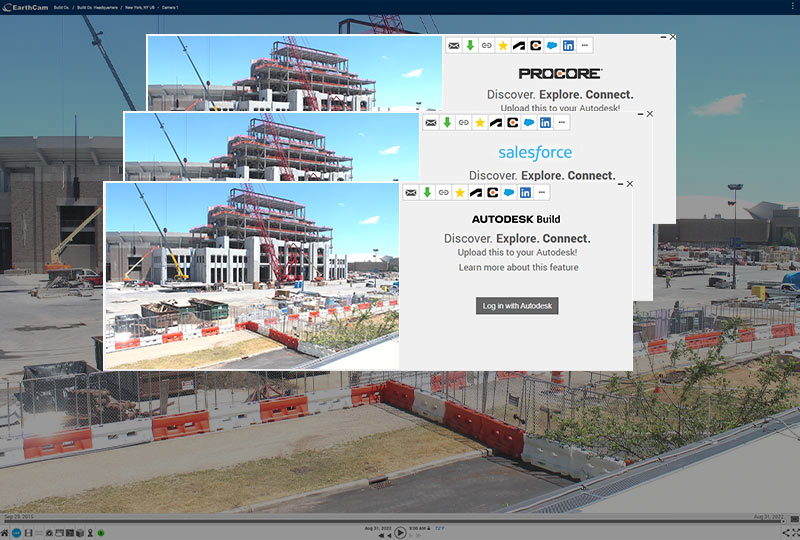Click the play button in the playback controls
Screen dimensions: 800x540
[400, 532]
